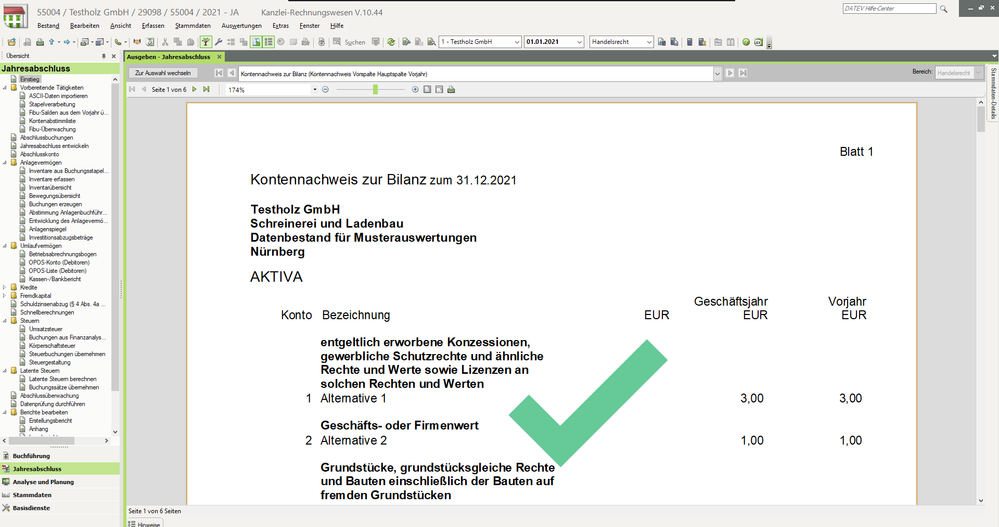This screenshot has width=999, height=527.
Task: Open the 01.01.2021 date dropdown
Action: click(579, 42)
